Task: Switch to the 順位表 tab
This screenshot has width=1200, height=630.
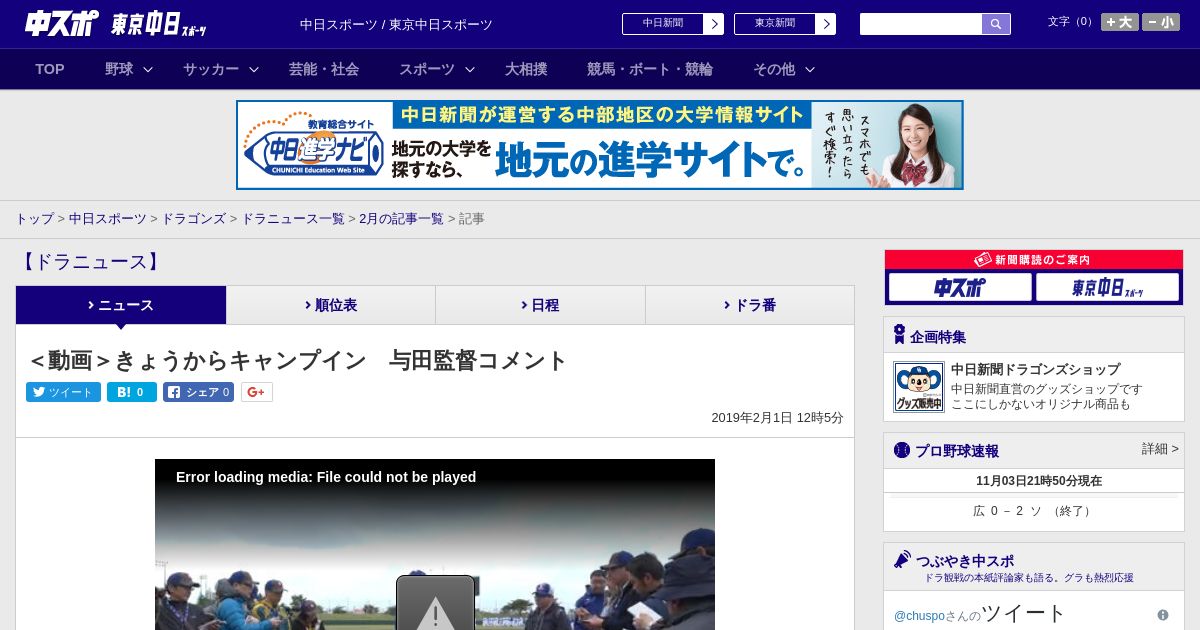Action: [331, 305]
